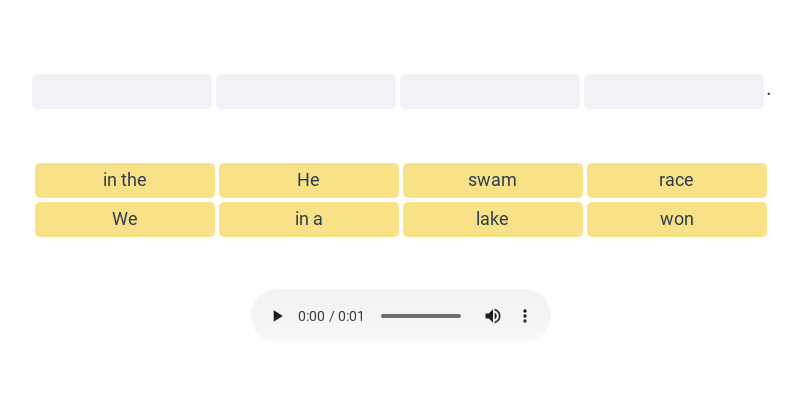800x400 pixels.
Task: Click the period after the answer slots
Action: point(769,95)
